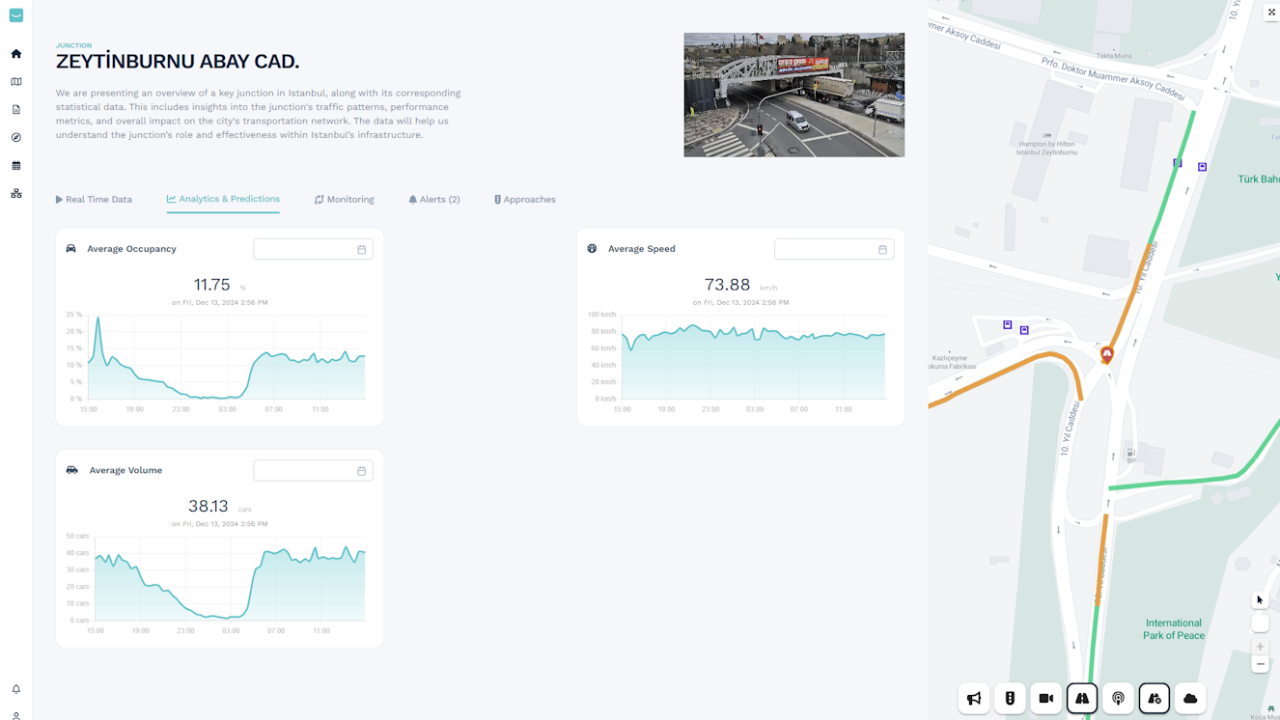This screenshot has height=720, width=1280.
Task: Switch to the Monitoring tab
Action: click(344, 199)
